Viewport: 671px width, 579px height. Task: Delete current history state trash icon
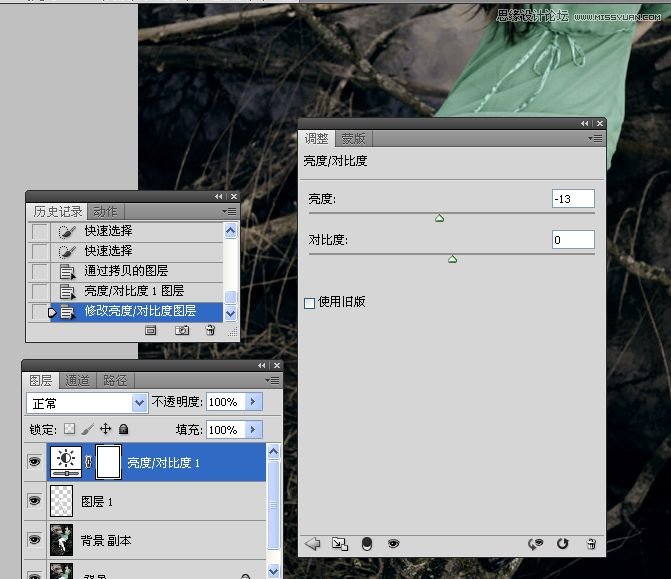coord(210,330)
